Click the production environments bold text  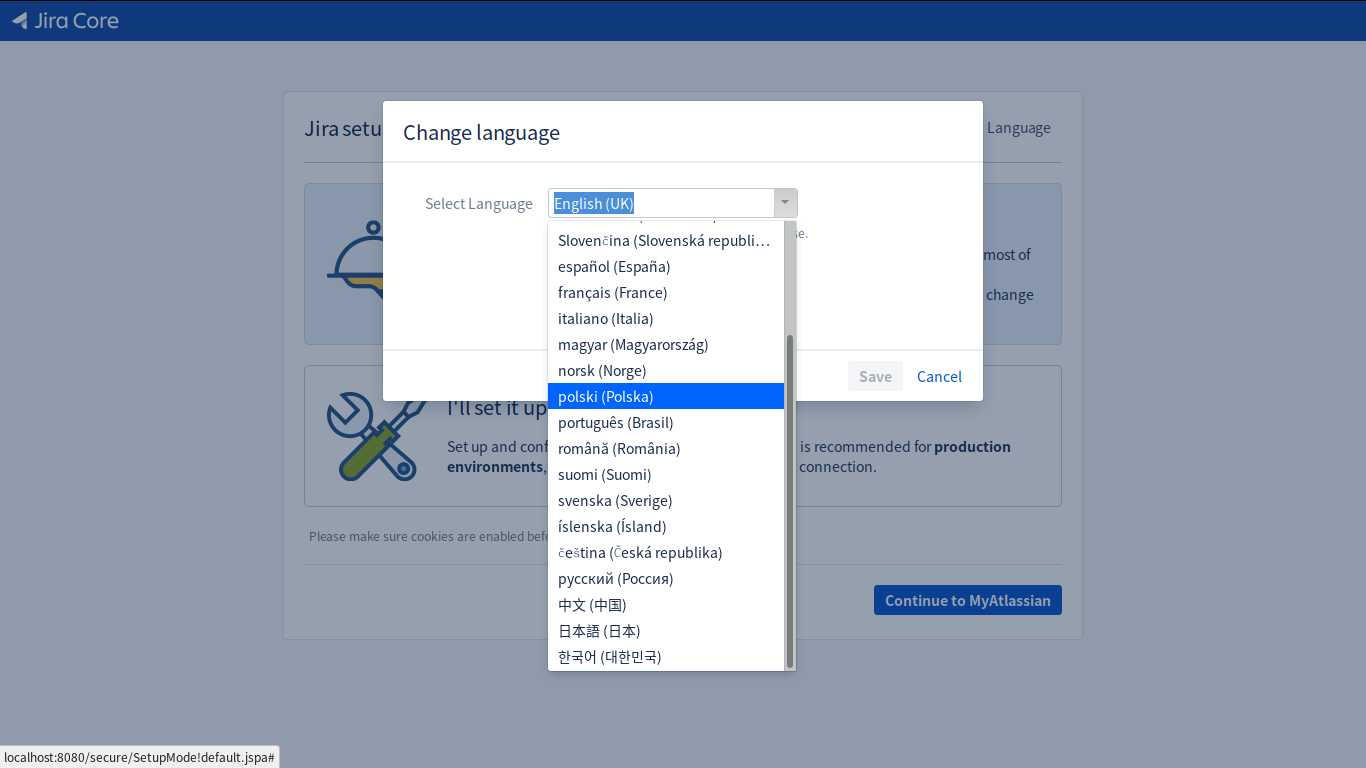[x=972, y=446]
